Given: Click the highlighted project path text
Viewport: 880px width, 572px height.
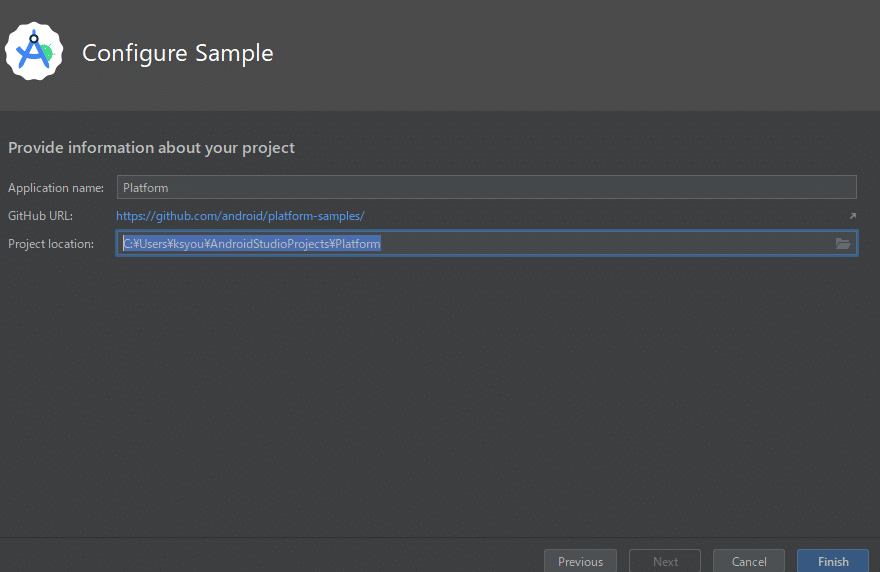Looking at the screenshot, I should click(252, 244).
